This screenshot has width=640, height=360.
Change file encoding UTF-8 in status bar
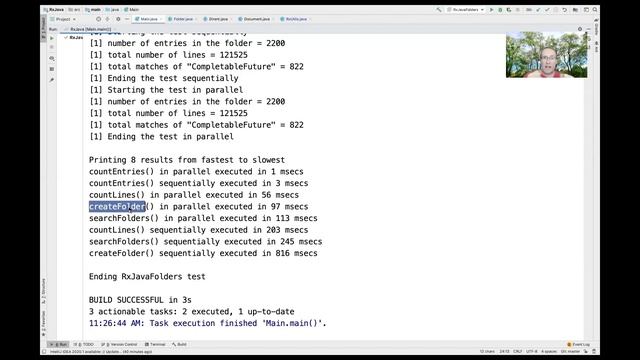[532, 351]
